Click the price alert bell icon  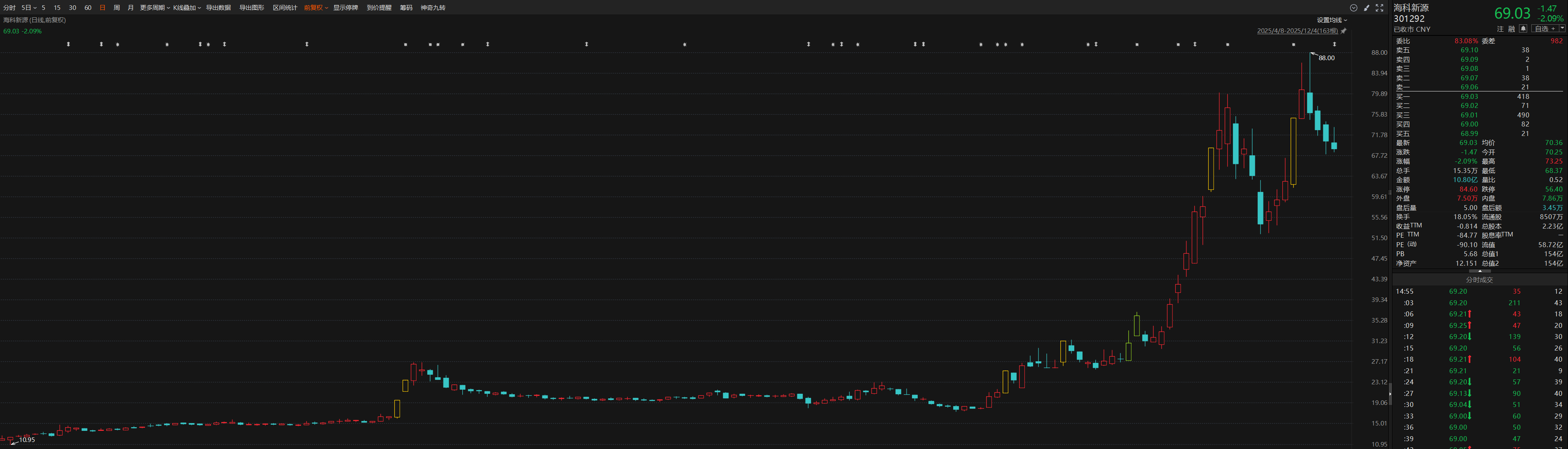tap(1523, 28)
